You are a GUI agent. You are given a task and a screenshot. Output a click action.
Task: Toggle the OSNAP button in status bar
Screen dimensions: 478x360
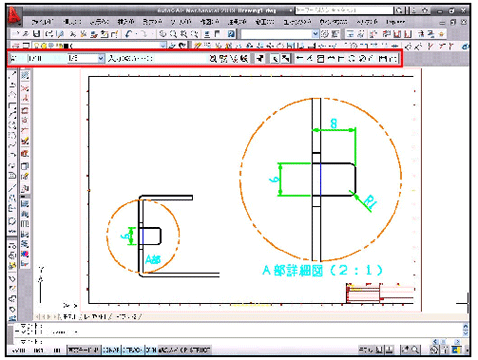point(112,350)
